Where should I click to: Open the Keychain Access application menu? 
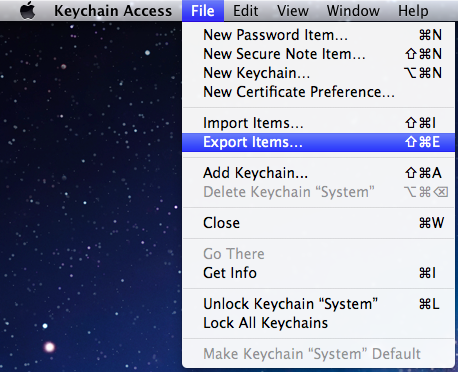tap(113, 11)
